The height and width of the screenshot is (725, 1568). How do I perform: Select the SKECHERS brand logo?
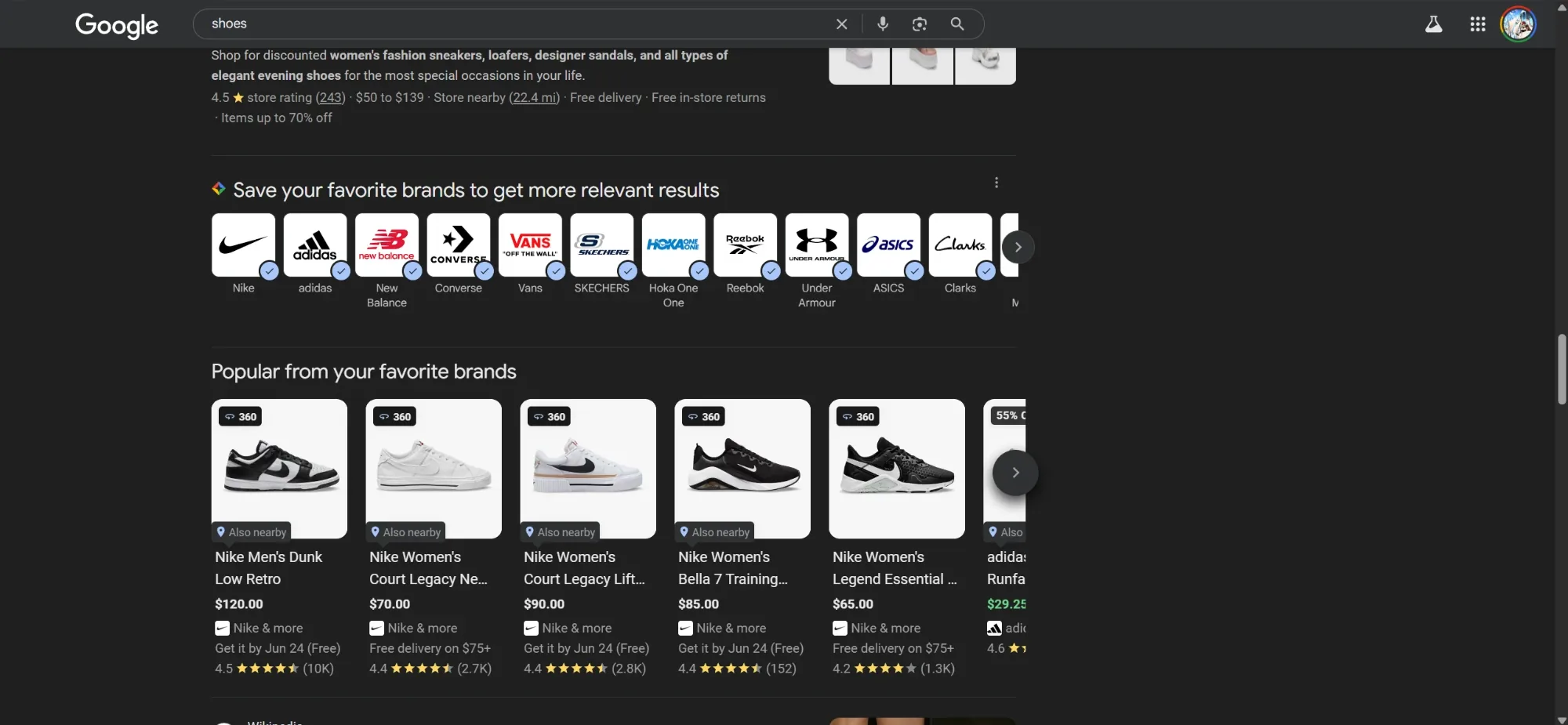click(602, 245)
